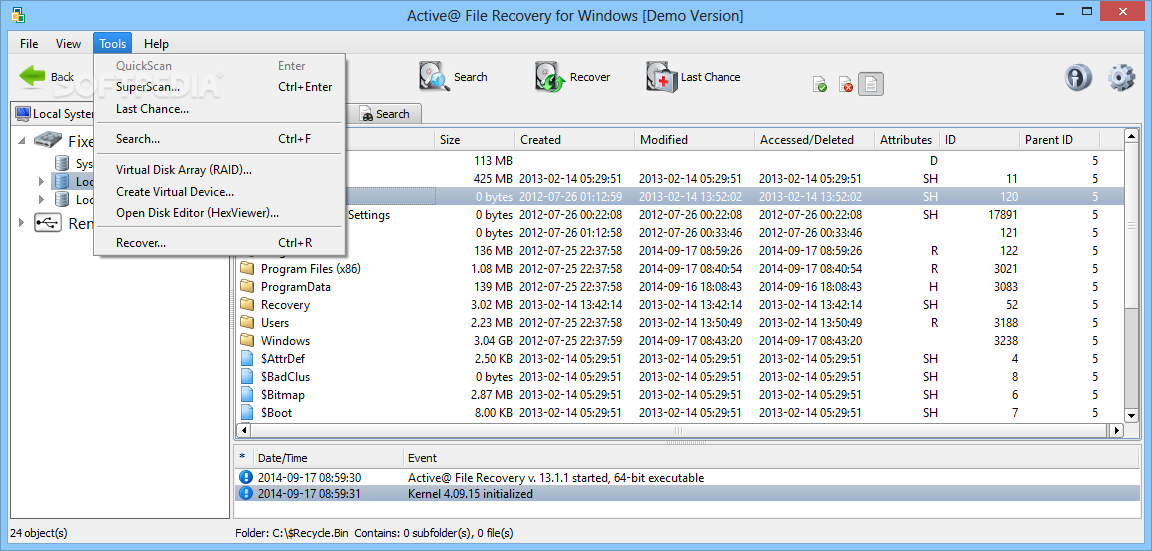Click the Windows folder icon
Viewport: 1152px width, 551px height.
pos(247,340)
